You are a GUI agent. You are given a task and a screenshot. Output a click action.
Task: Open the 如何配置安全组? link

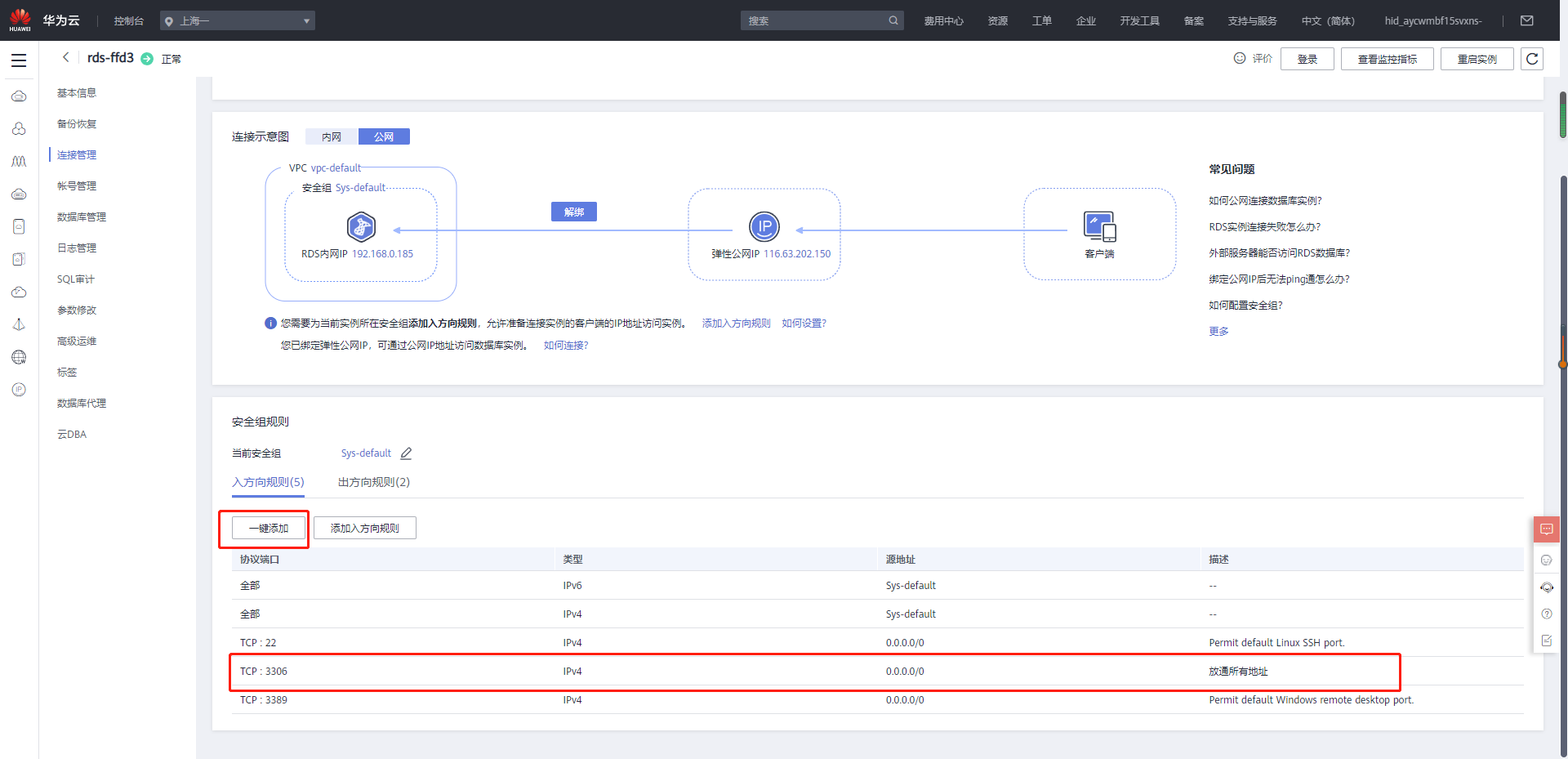[x=1245, y=306]
